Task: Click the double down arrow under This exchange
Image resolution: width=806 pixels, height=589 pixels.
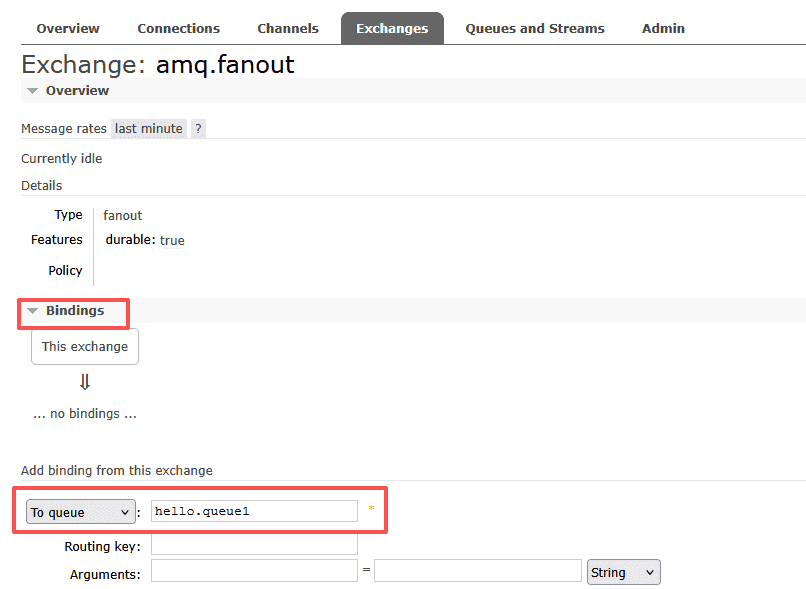Action: point(85,382)
